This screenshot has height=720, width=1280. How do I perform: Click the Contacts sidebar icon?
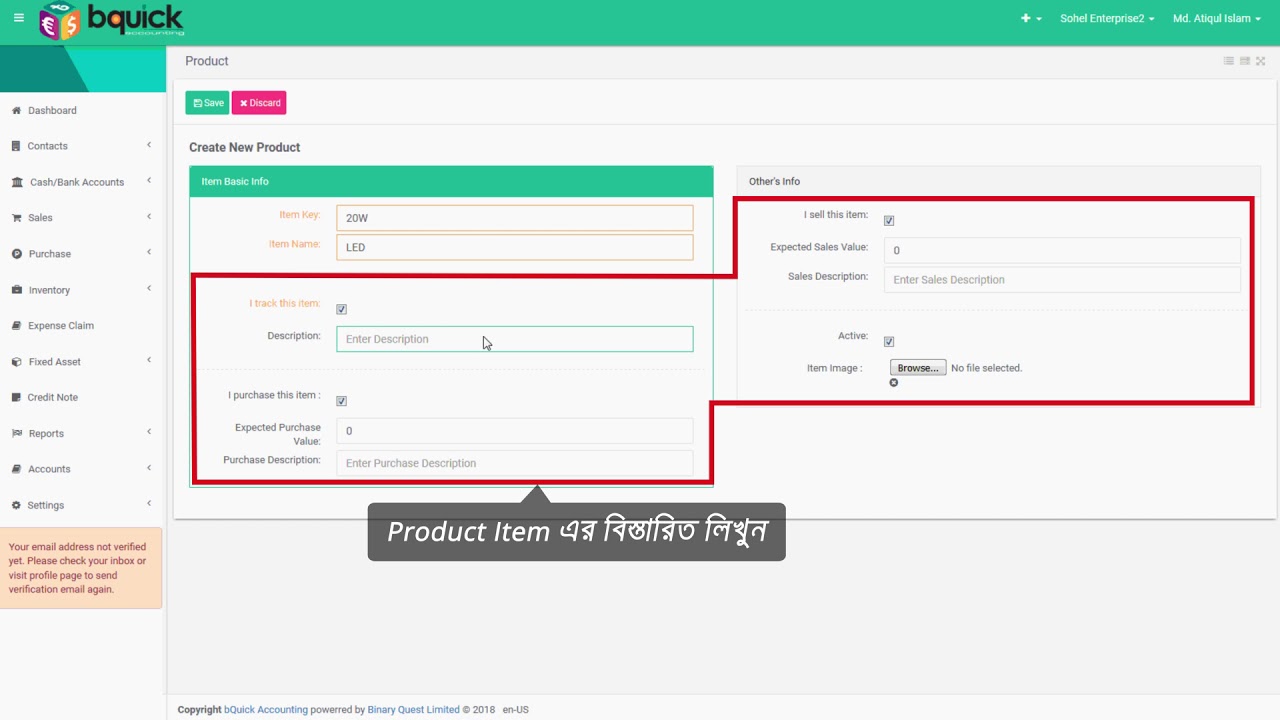click(x=16, y=146)
